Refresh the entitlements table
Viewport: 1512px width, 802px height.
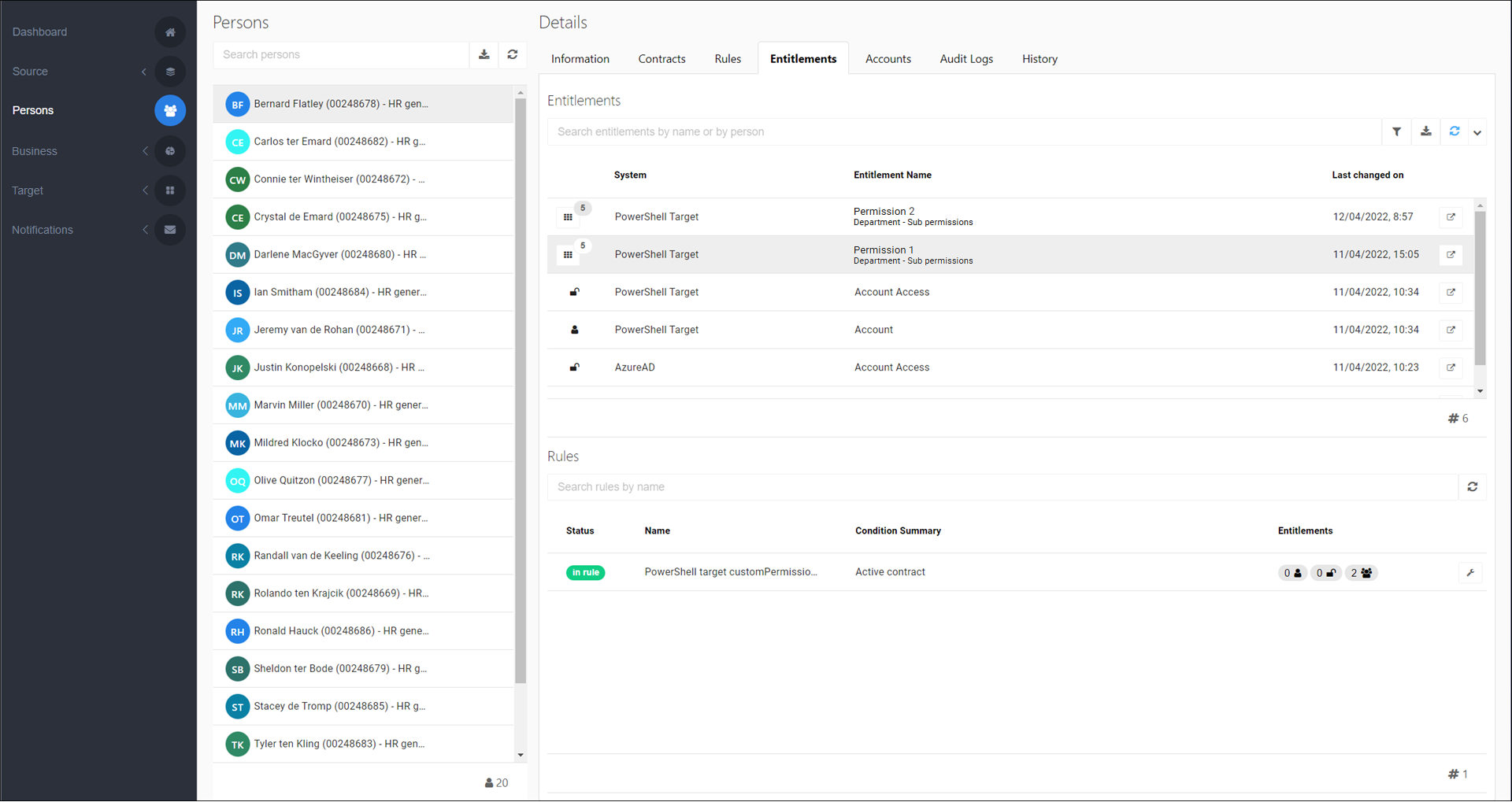click(1455, 131)
